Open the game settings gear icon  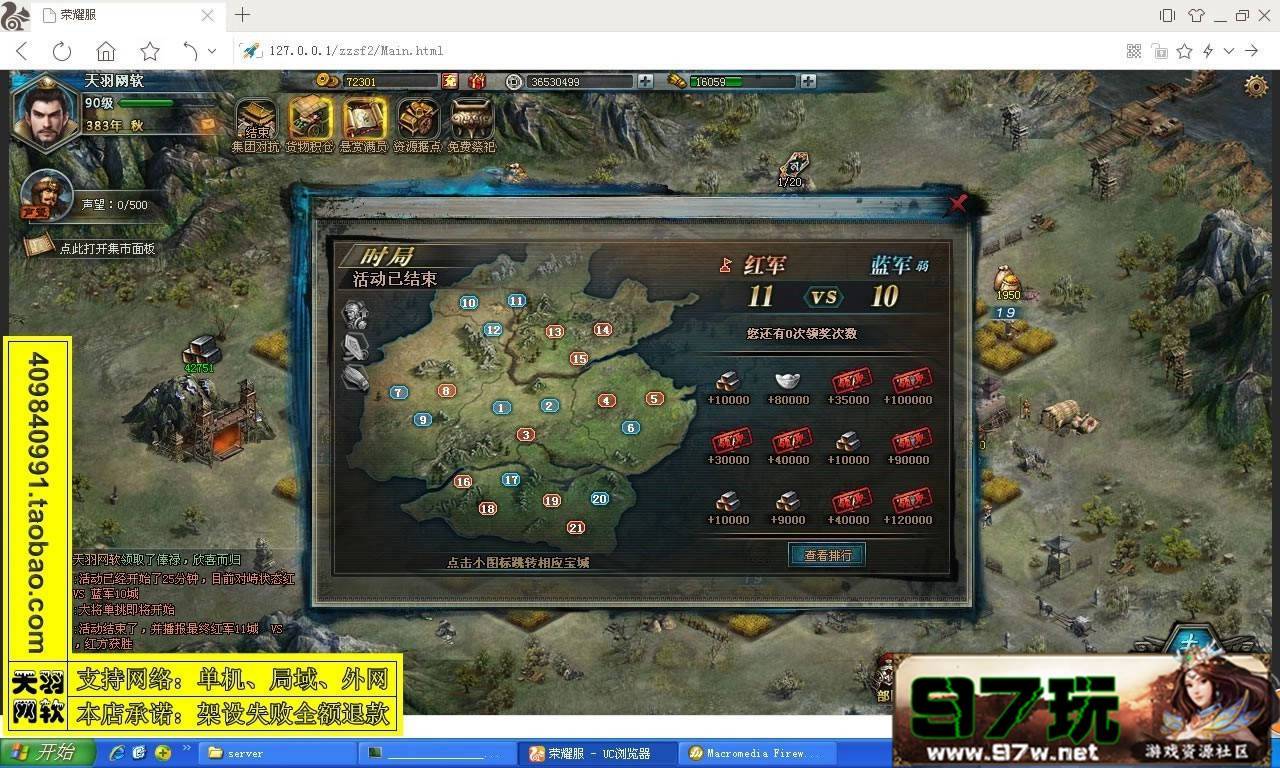[1256, 85]
